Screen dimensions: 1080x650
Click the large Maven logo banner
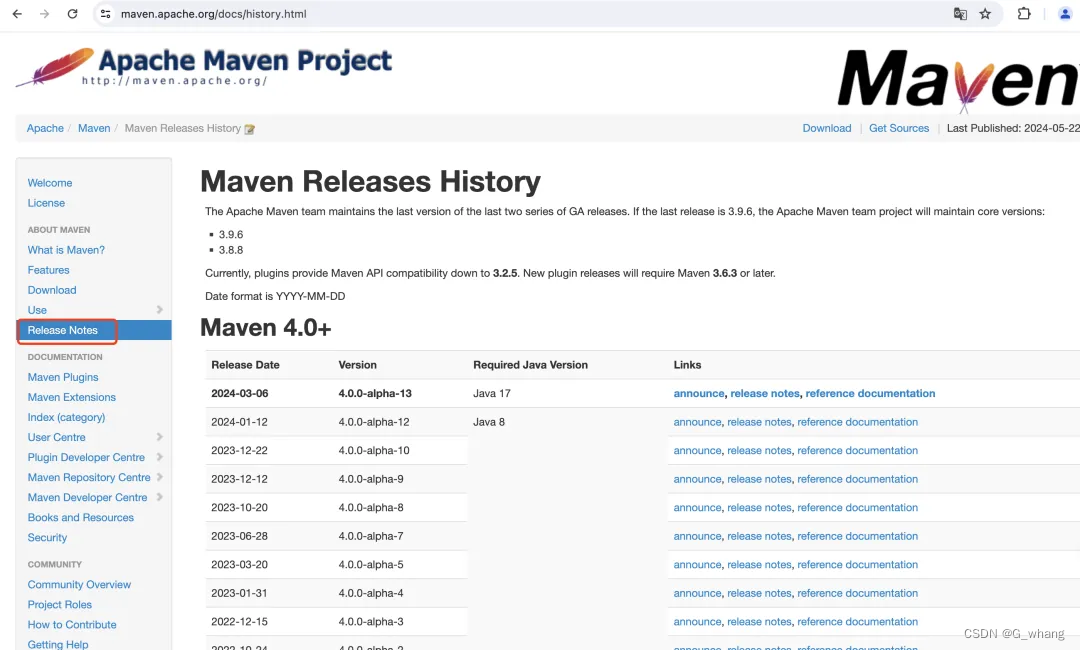click(958, 79)
